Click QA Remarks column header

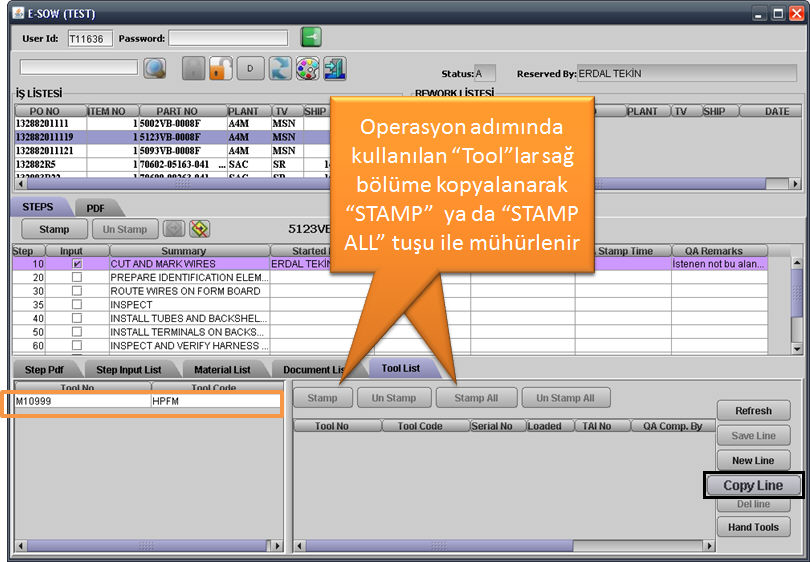(720, 251)
